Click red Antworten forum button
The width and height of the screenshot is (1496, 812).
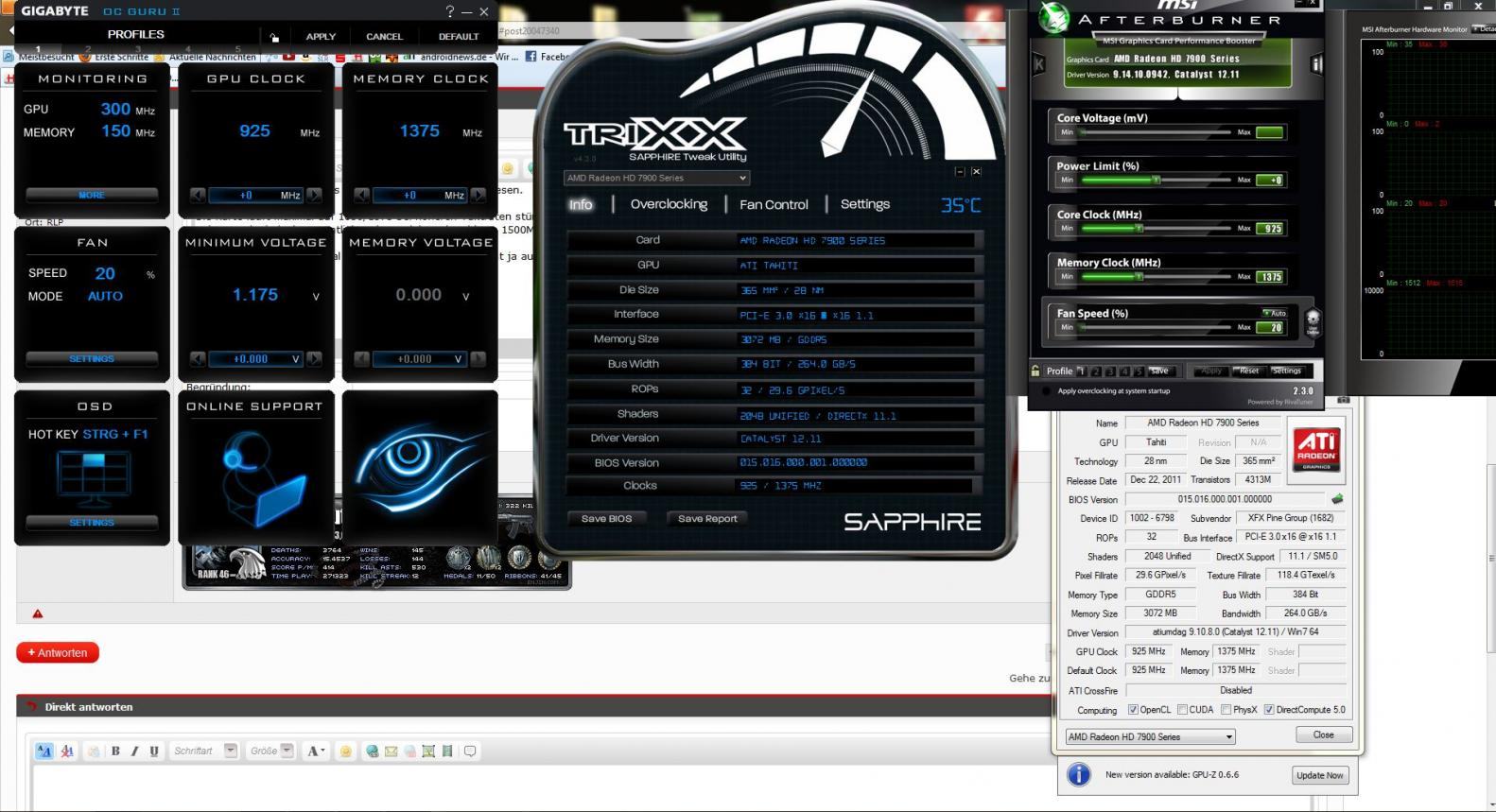[x=58, y=652]
